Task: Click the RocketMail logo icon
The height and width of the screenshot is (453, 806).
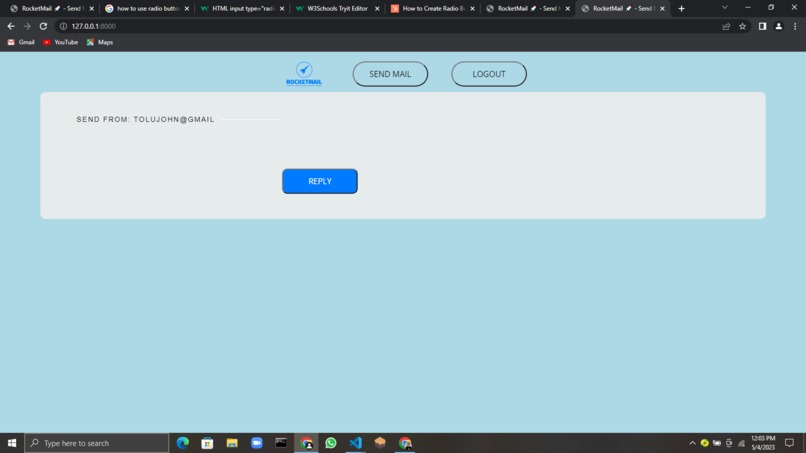Action: click(304, 74)
